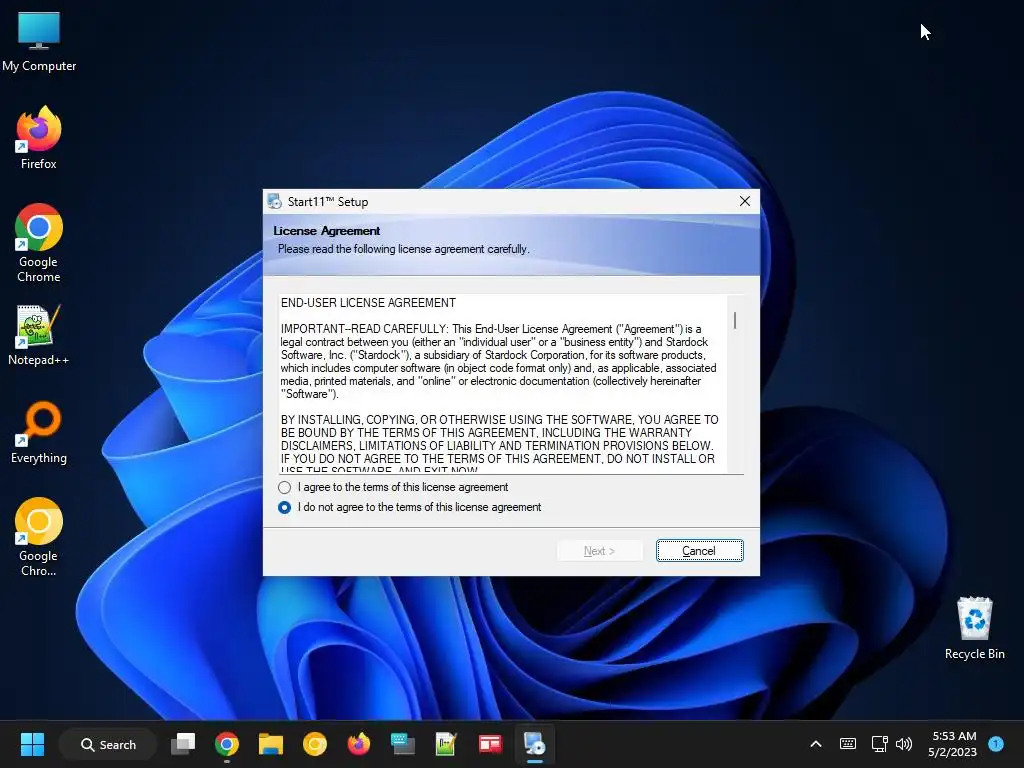Open notification center badge
The image size is (1024, 768).
(x=996, y=744)
